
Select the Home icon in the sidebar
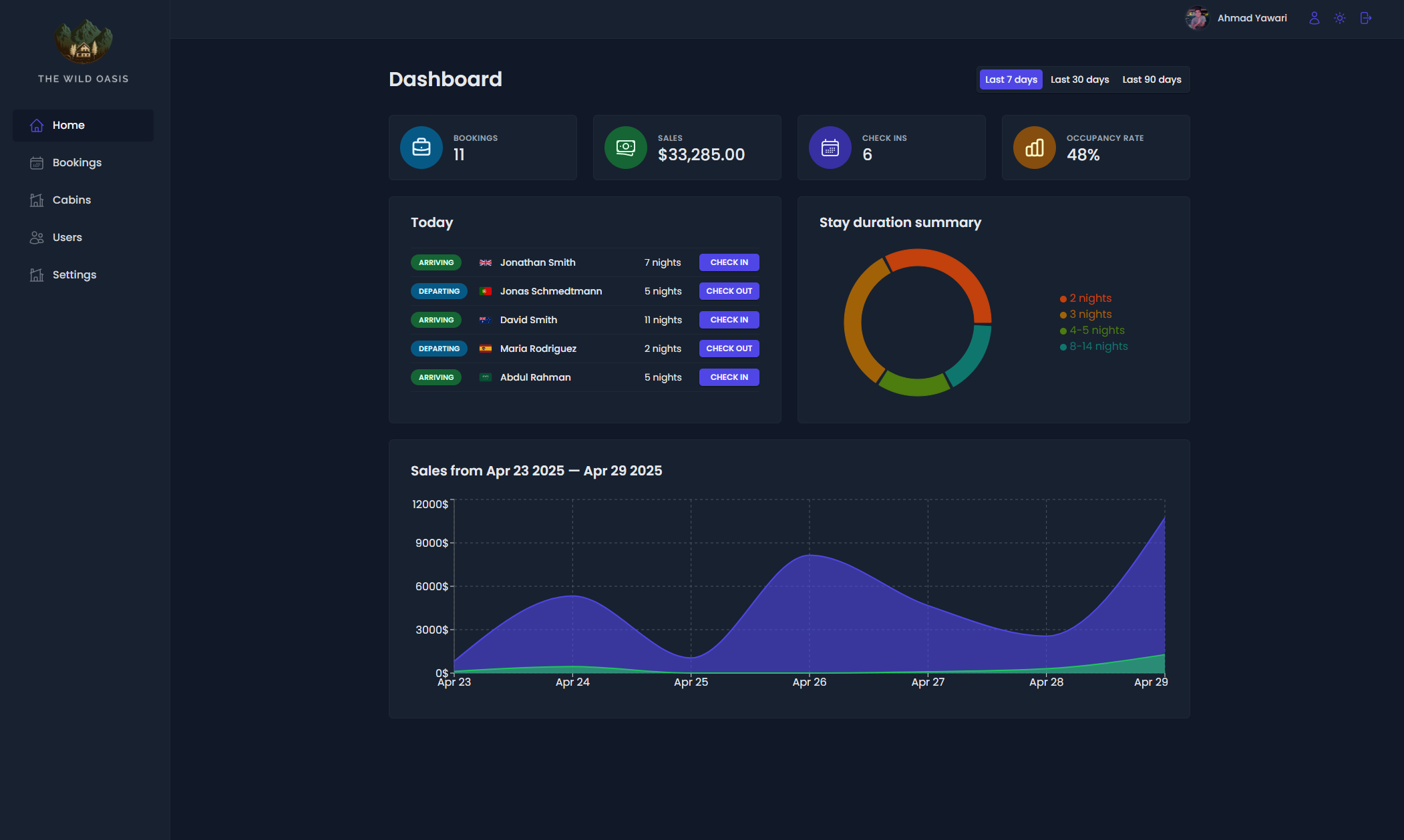(37, 125)
